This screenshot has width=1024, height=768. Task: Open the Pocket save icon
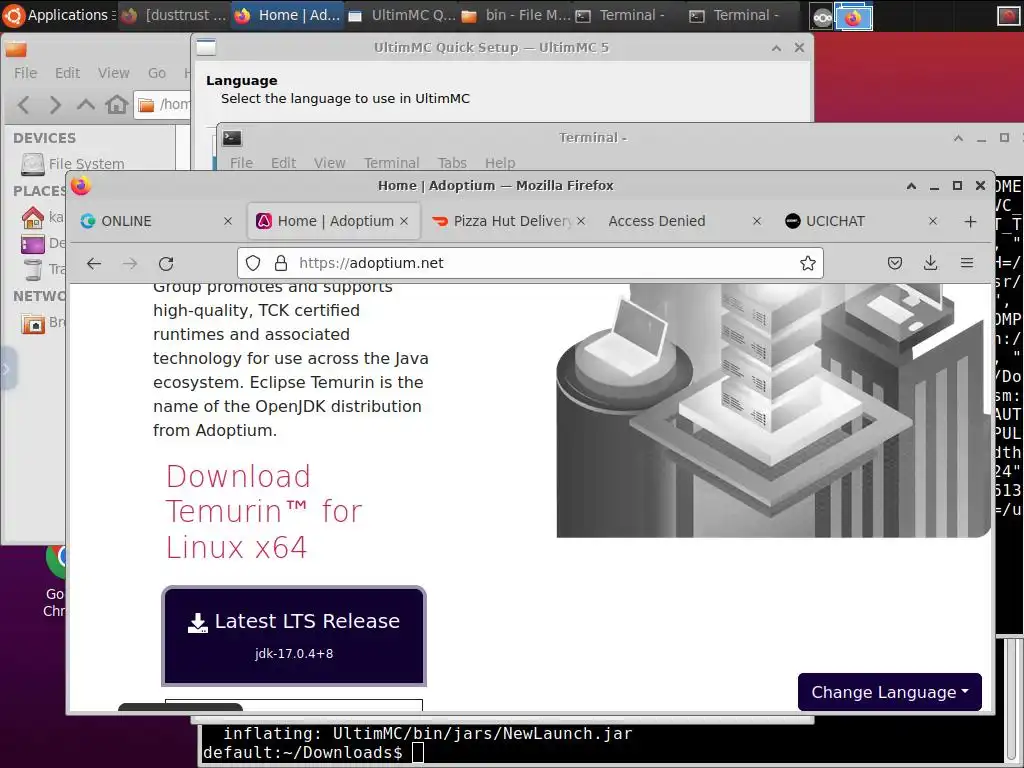(895, 263)
